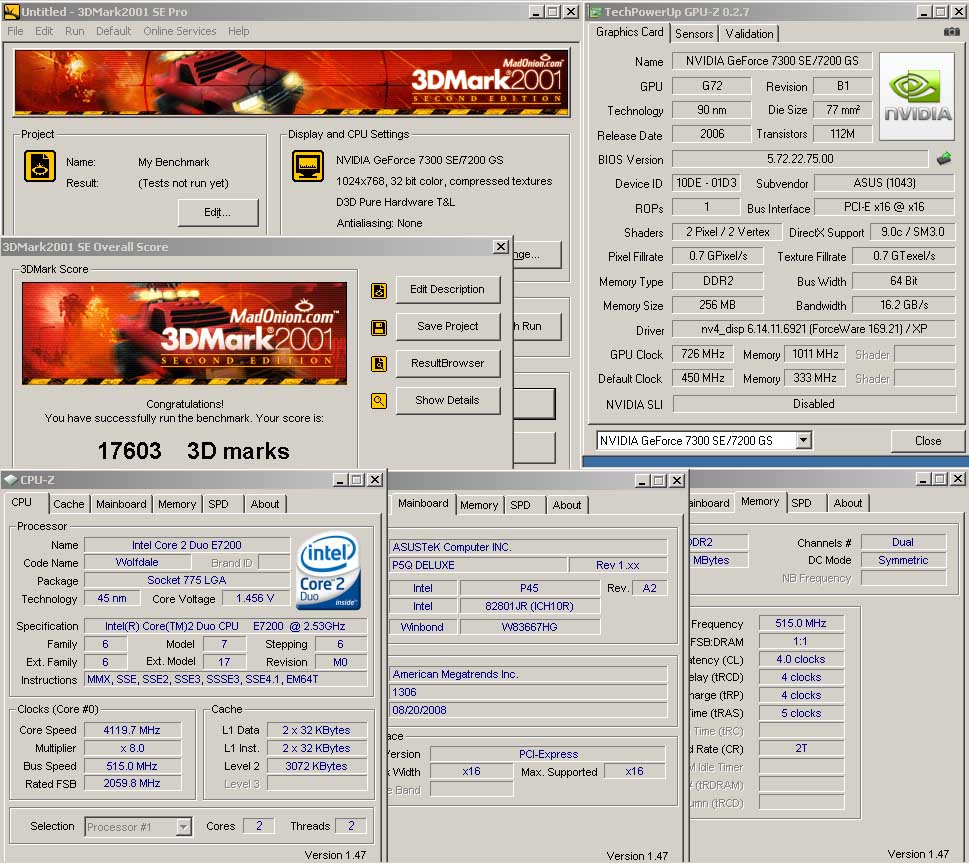Select the Graphics Card tab in GPU-Z
Viewport: 969px width, 864px height.
629,32
